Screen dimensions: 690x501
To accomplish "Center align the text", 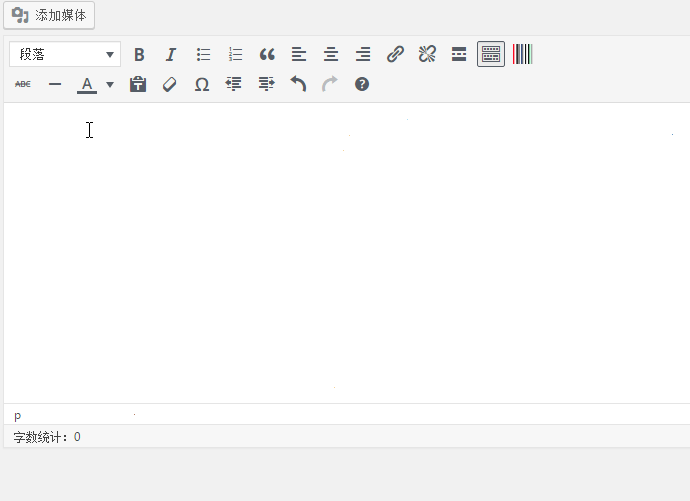I will coord(331,54).
